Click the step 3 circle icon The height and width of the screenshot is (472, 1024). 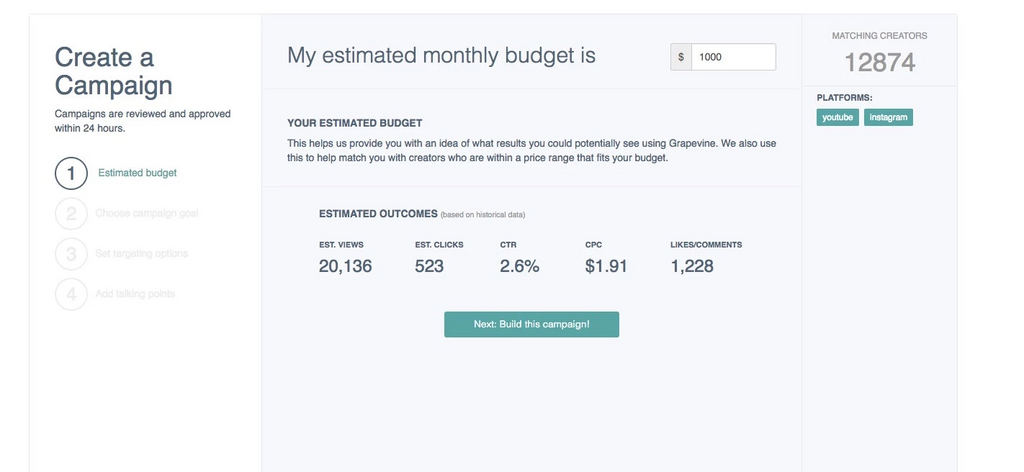coord(71,254)
